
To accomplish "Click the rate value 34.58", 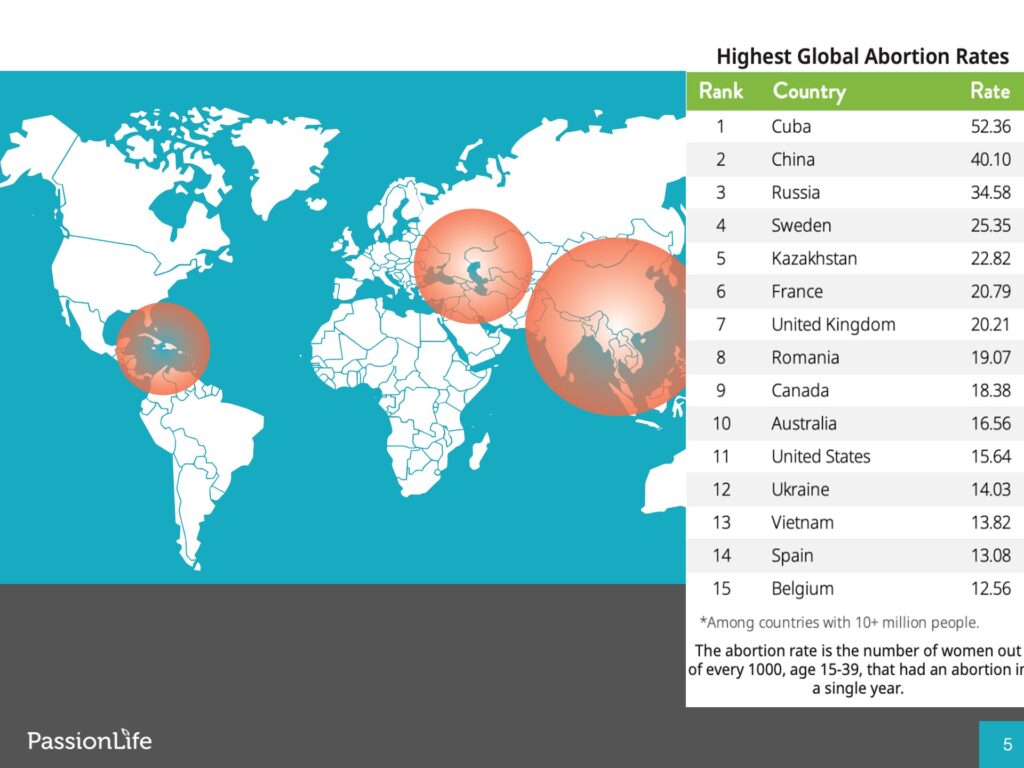I will [991, 193].
